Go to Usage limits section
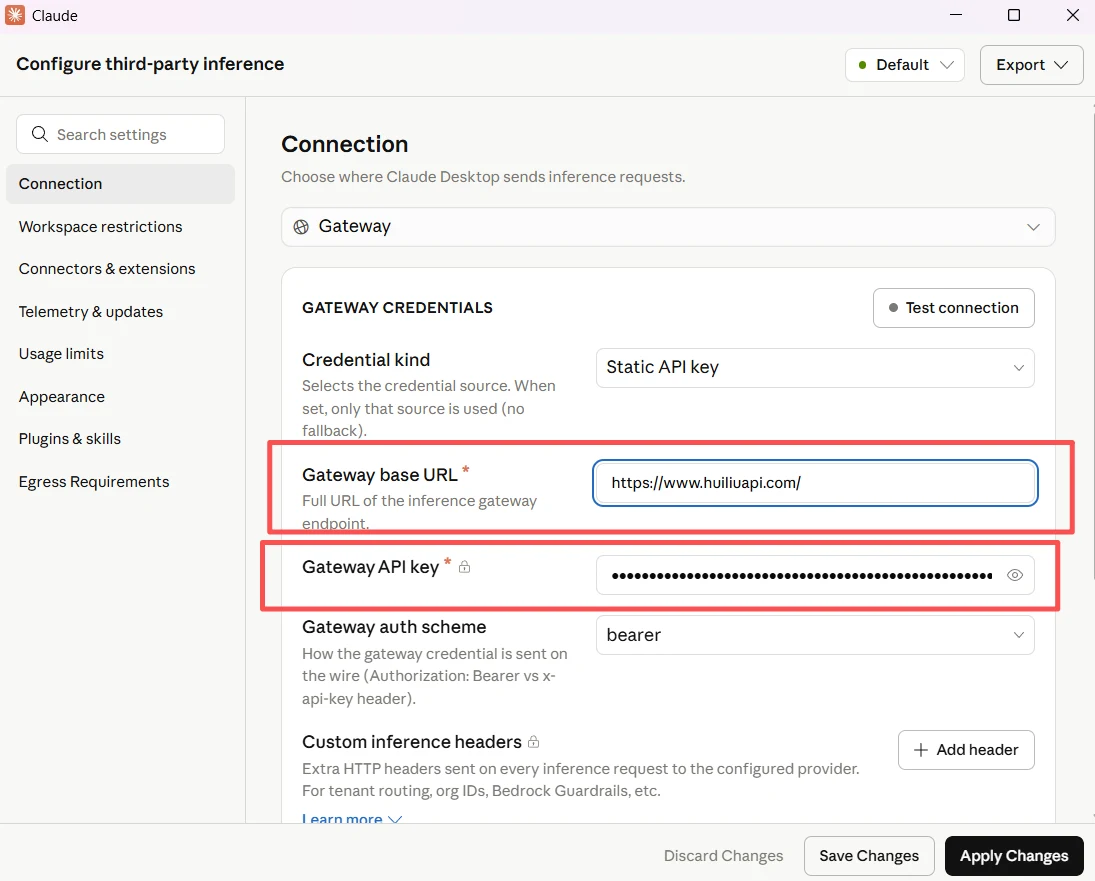Image resolution: width=1095 pixels, height=881 pixels. [x=61, y=354]
